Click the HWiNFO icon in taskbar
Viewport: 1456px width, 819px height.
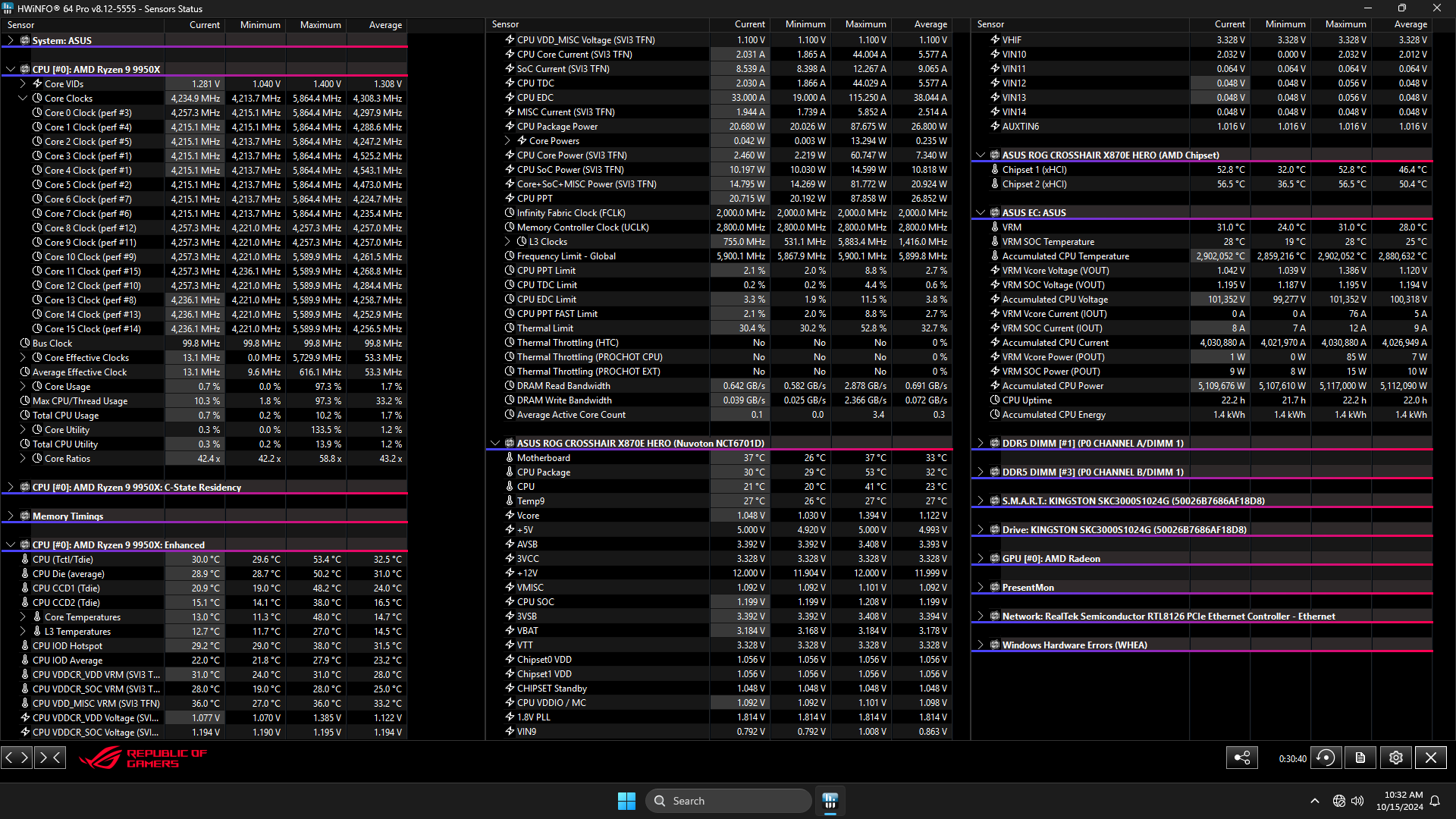coord(830,801)
